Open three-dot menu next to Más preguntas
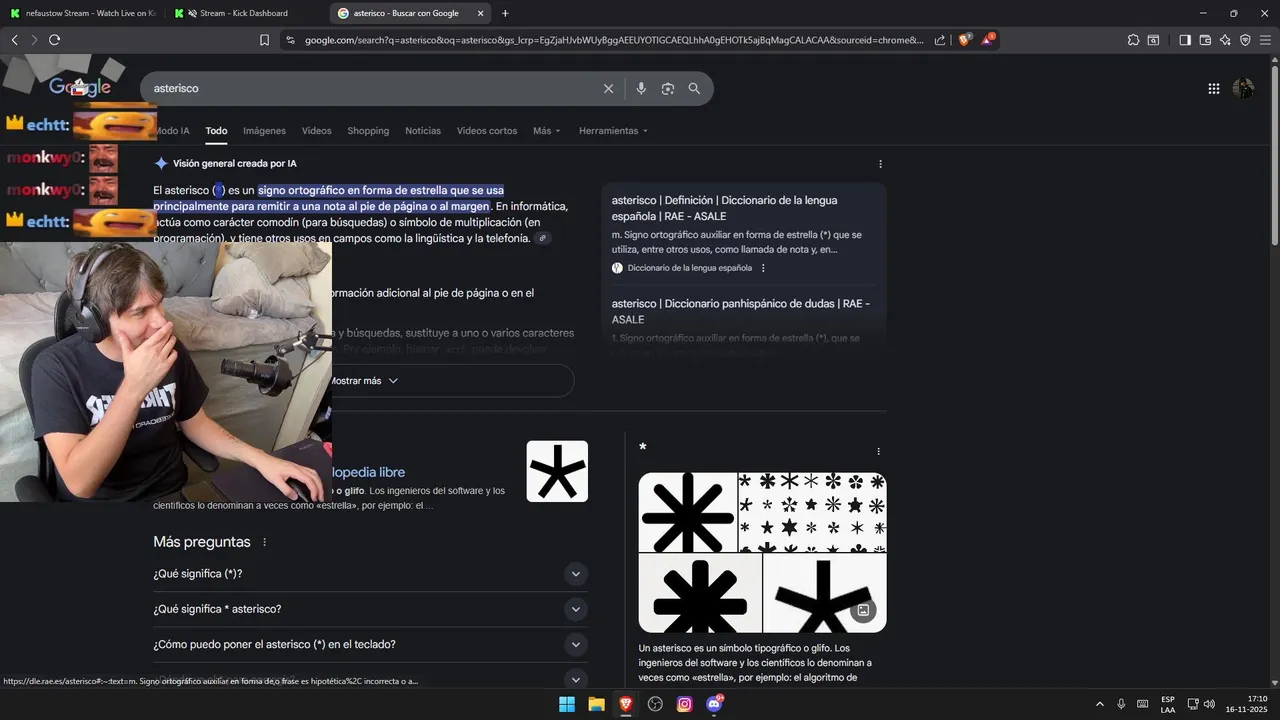Image resolution: width=1280 pixels, height=720 pixels. click(265, 542)
